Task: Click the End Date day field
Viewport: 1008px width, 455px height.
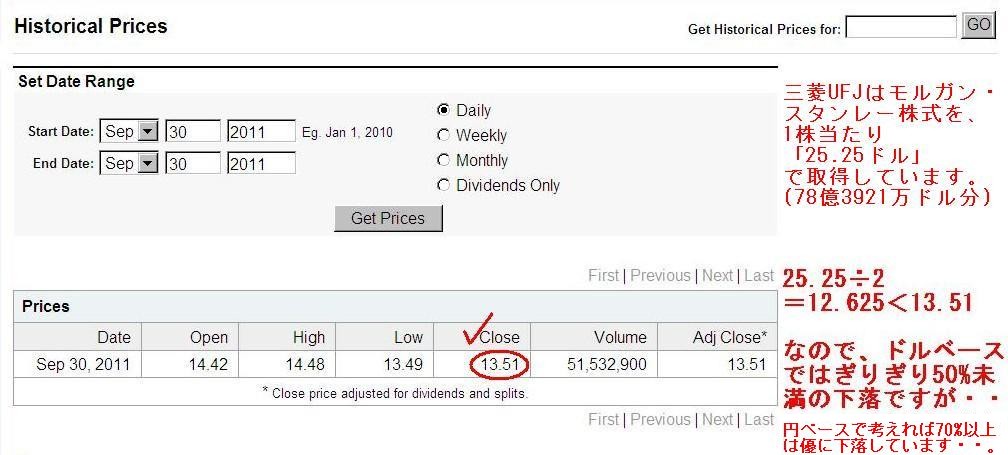Action: pyautogui.click(x=194, y=163)
